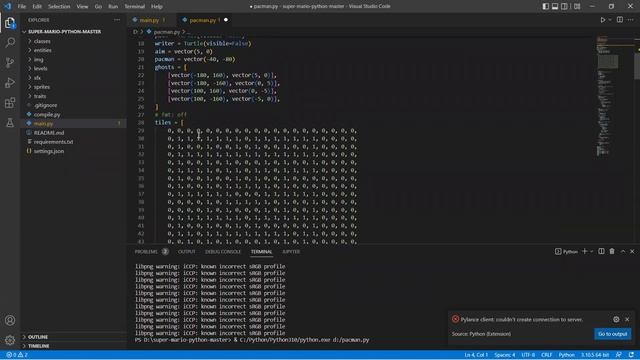Open the Testing flask icon

pyautogui.click(x=10, y=122)
